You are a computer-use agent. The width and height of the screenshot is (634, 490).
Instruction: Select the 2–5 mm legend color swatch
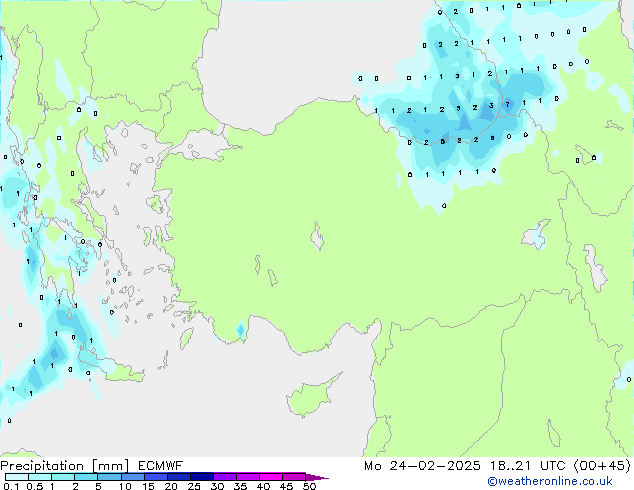tap(86, 477)
